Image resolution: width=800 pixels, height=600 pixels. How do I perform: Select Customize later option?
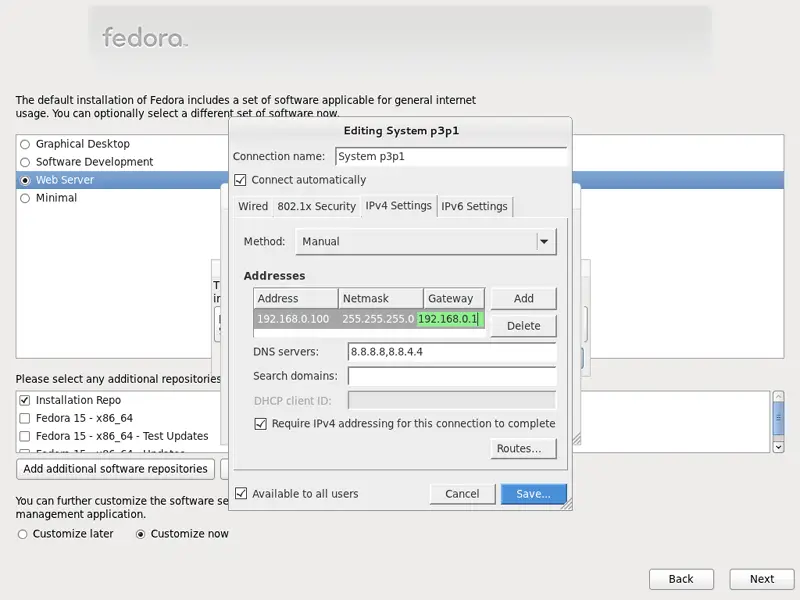click(22, 534)
